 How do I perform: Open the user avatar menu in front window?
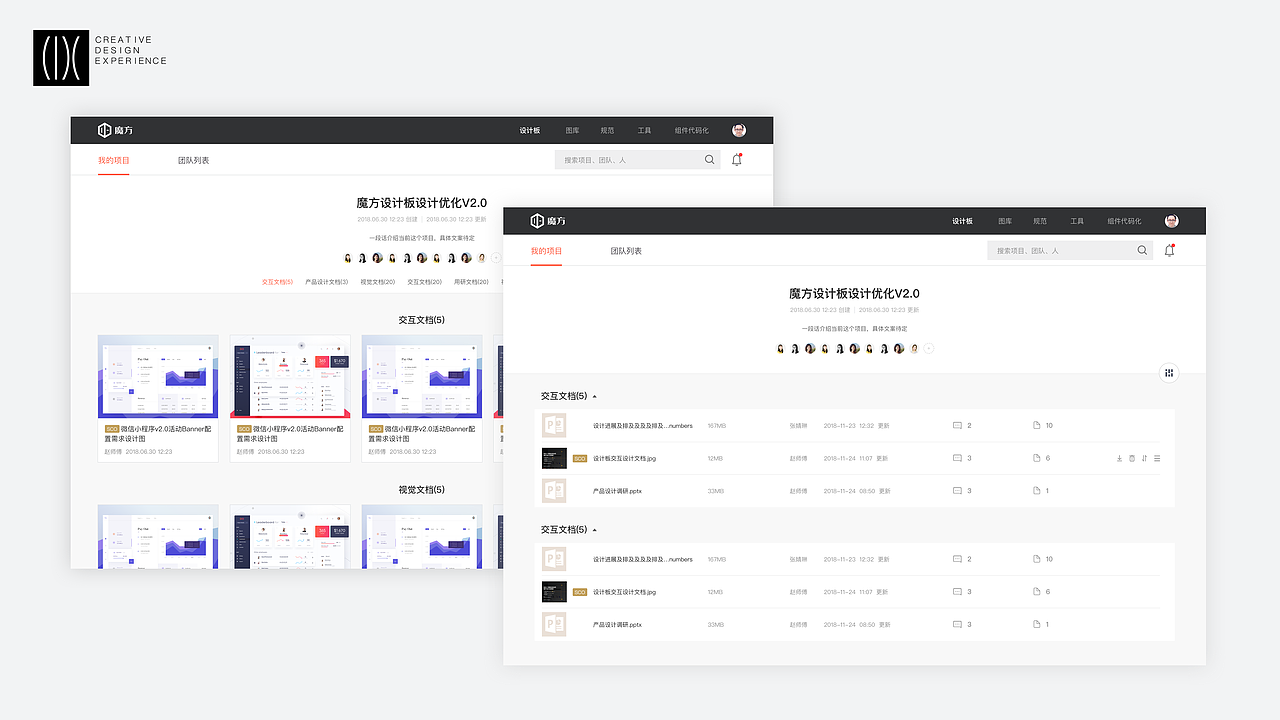click(x=1172, y=221)
